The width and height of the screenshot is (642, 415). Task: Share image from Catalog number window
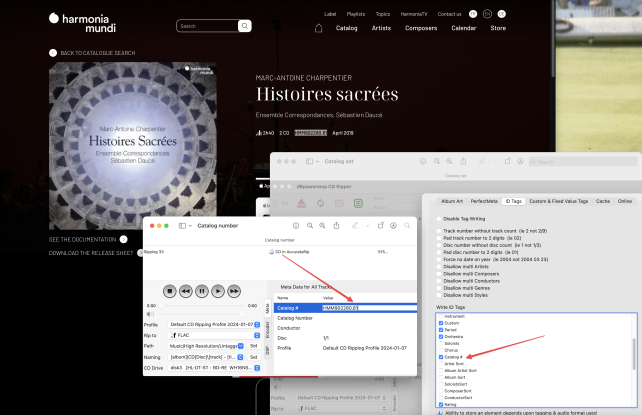pos(336,226)
